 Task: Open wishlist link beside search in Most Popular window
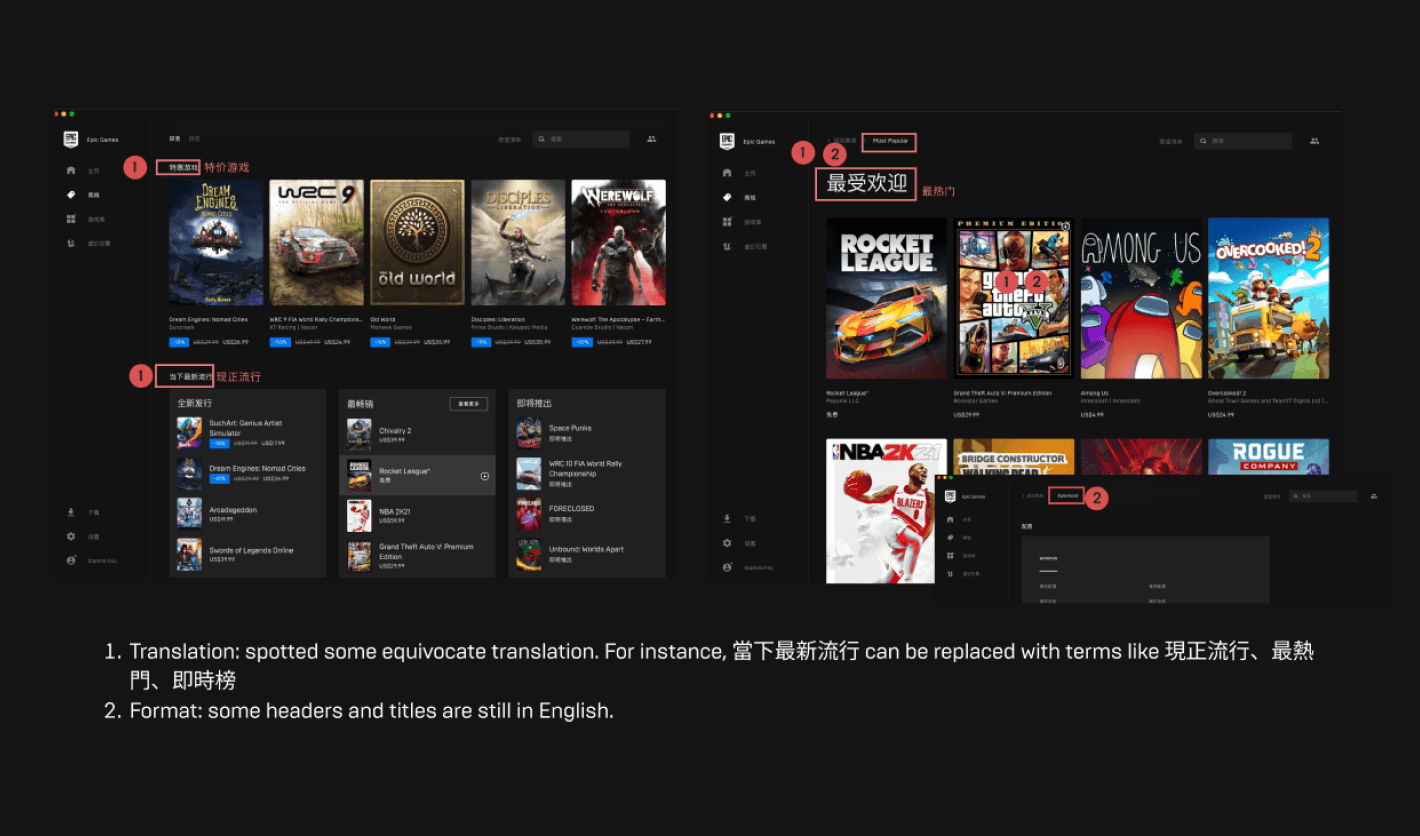[1171, 142]
